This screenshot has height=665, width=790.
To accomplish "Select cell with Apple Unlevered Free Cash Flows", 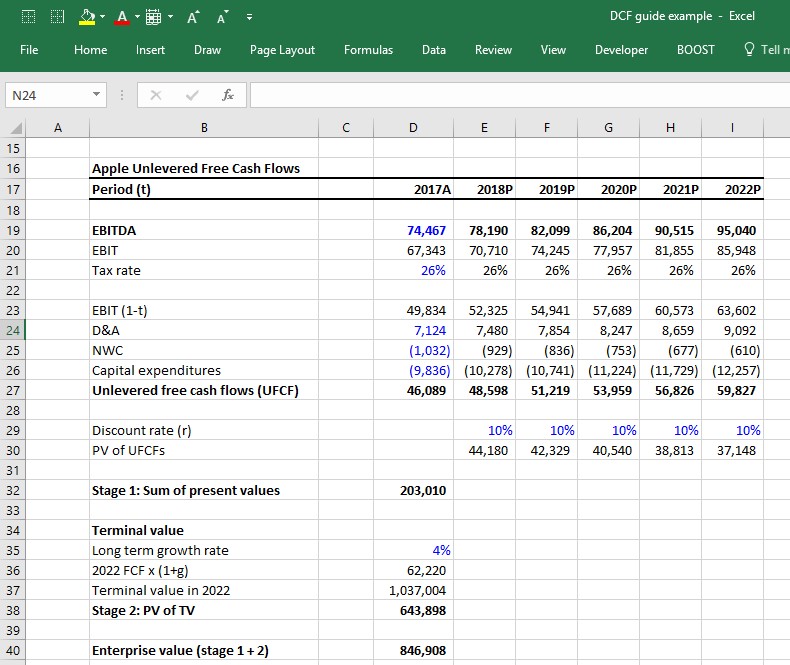I will pos(204,168).
